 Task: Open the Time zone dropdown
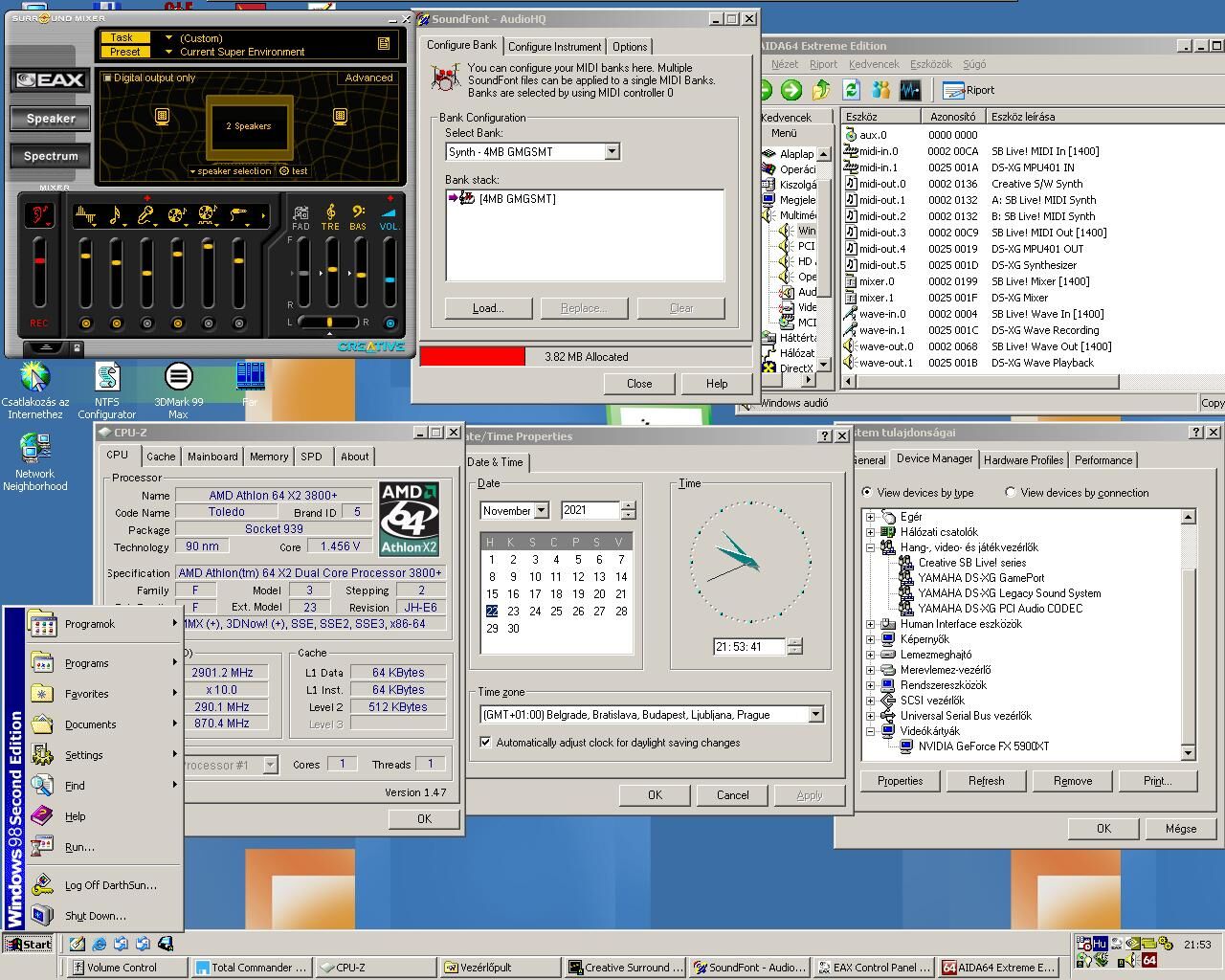(x=815, y=715)
